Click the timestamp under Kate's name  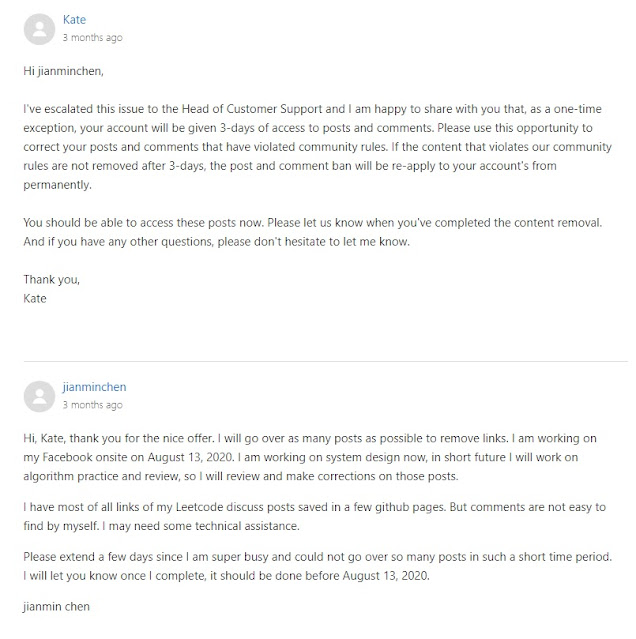coord(92,38)
